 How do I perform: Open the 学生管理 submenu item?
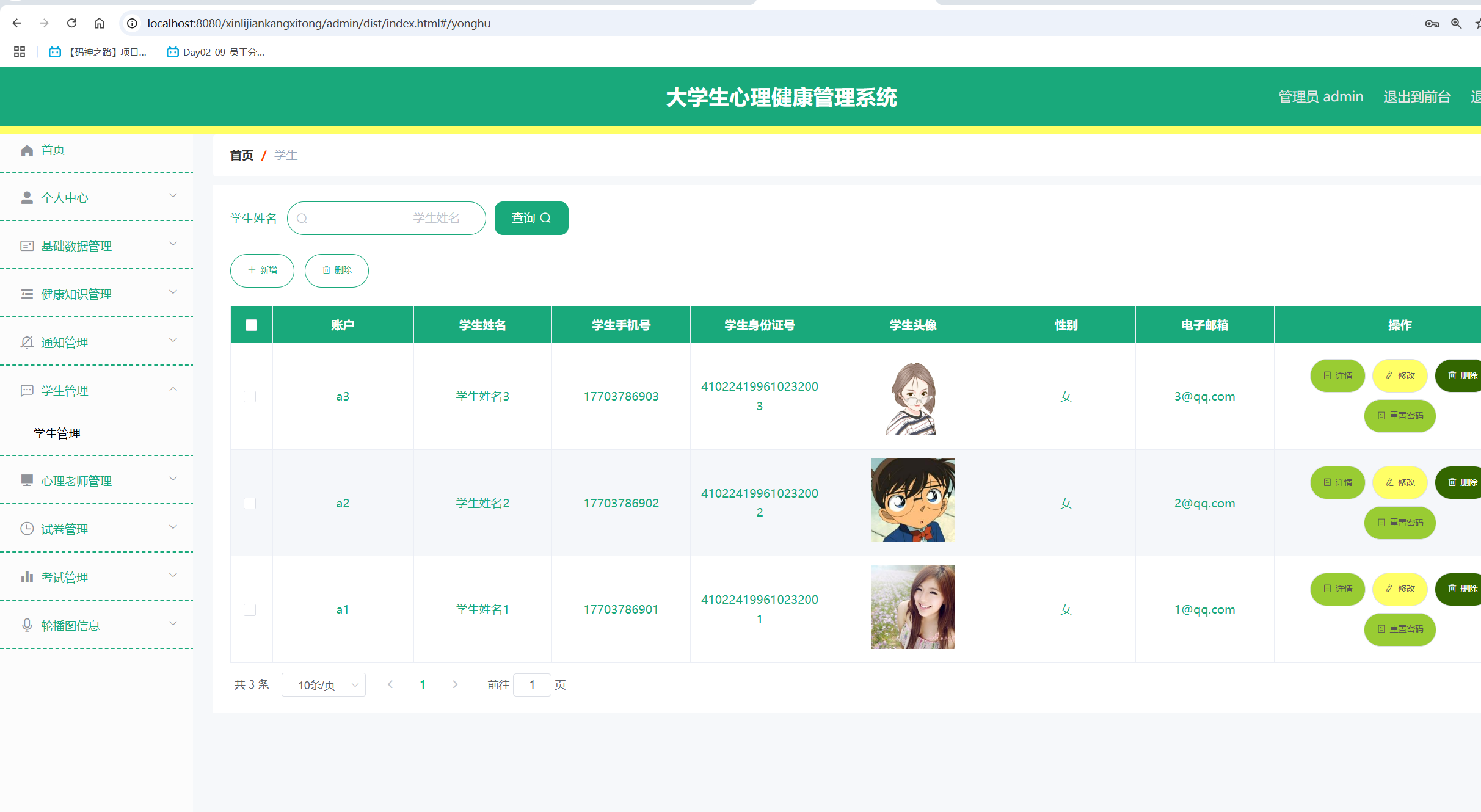57,433
